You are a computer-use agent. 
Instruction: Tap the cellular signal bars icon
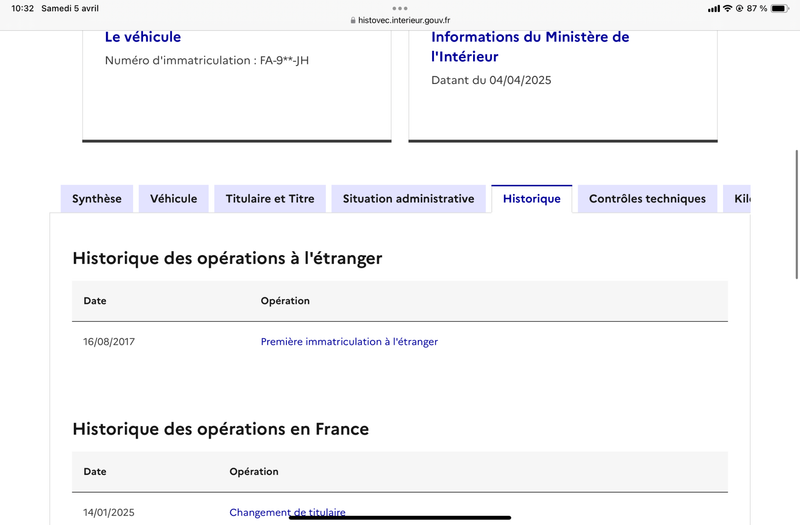[713, 8]
